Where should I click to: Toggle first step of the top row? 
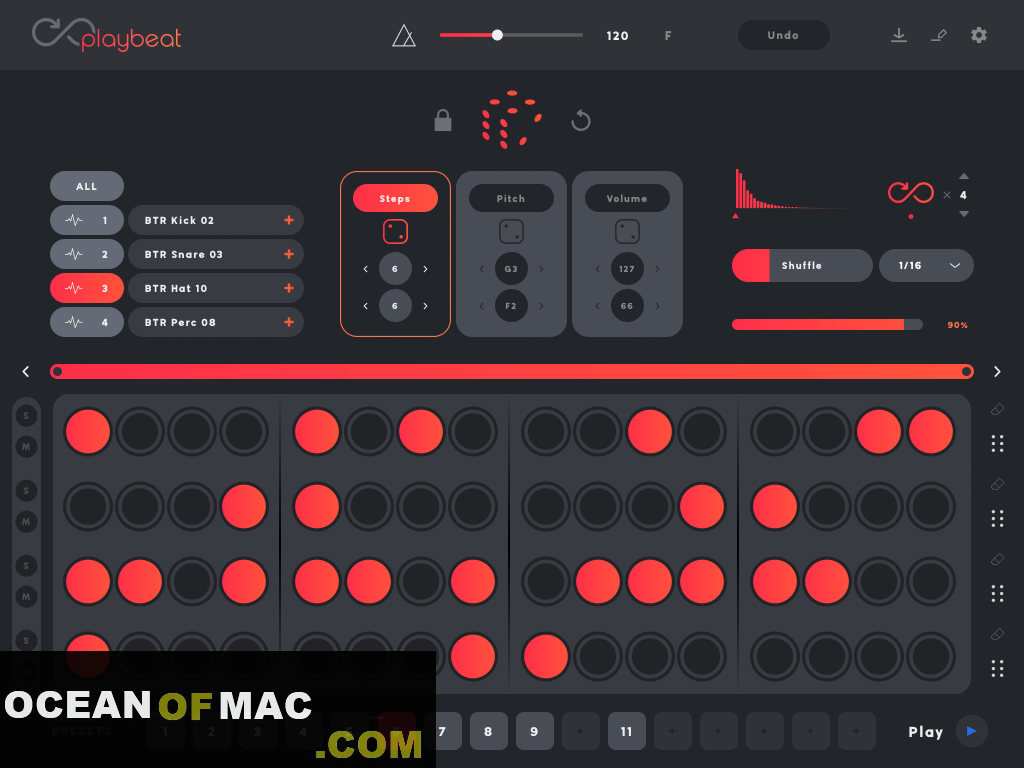(88, 432)
